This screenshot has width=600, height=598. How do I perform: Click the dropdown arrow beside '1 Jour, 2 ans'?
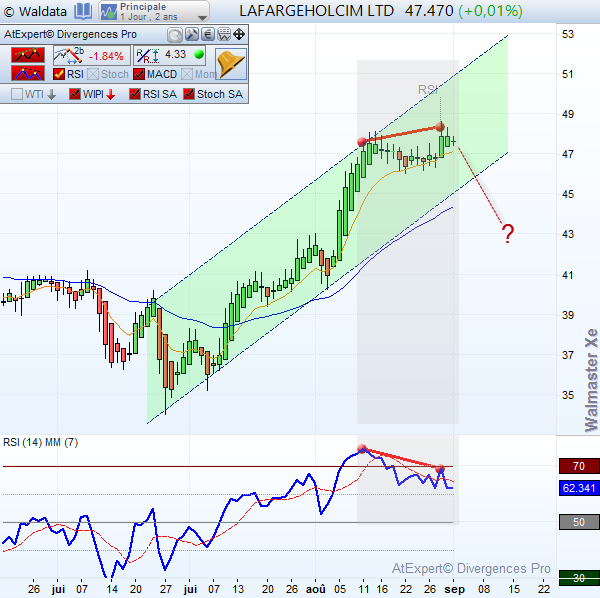[x=202, y=18]
